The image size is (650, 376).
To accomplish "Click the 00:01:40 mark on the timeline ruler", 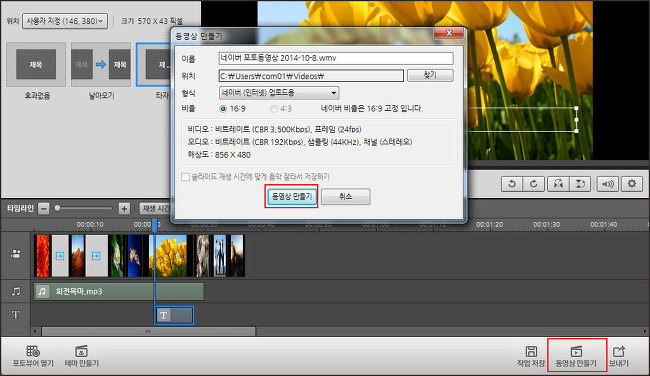I will (604, 225).
